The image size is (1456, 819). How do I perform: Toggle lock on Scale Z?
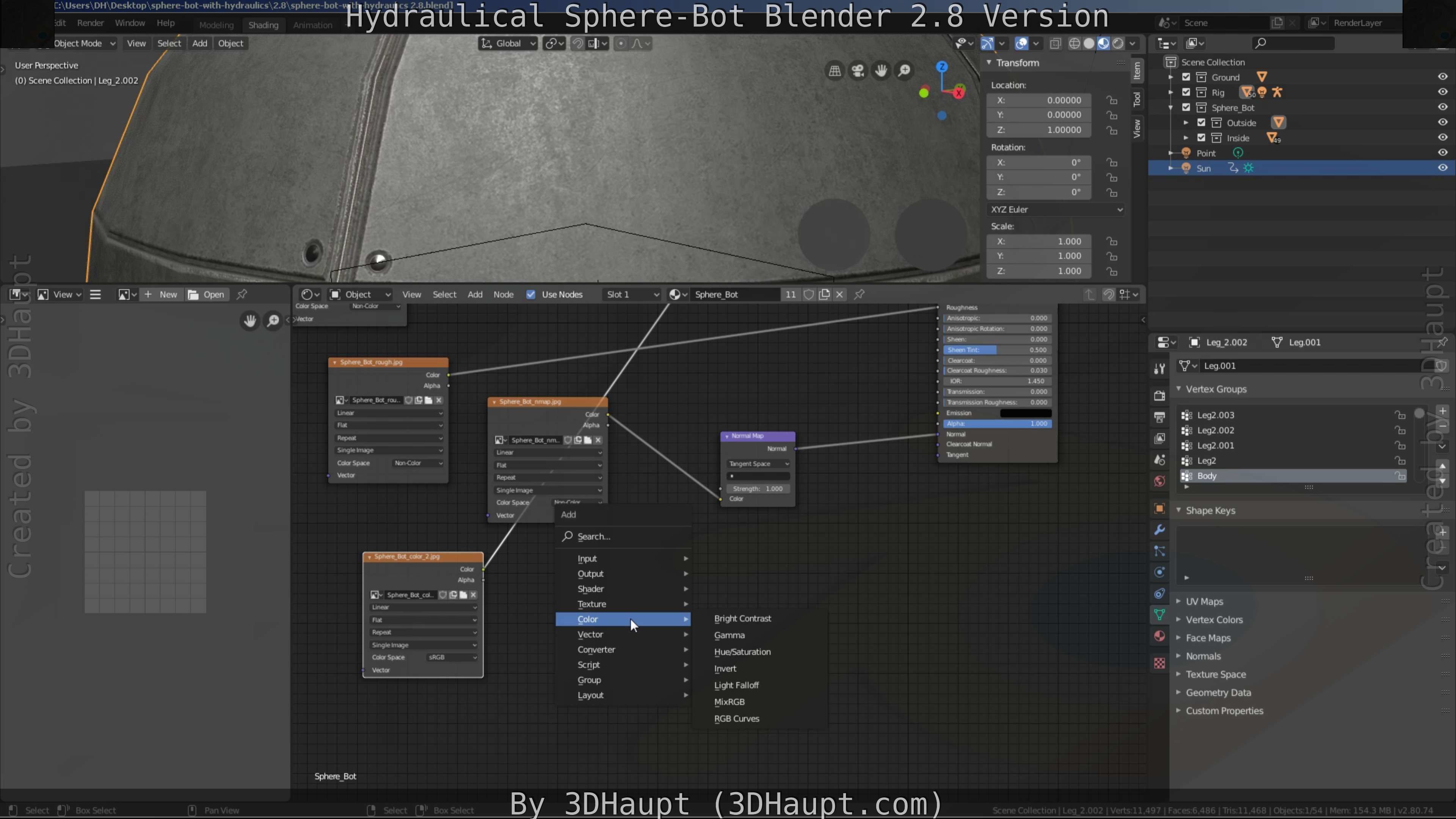pos(1112,271)
